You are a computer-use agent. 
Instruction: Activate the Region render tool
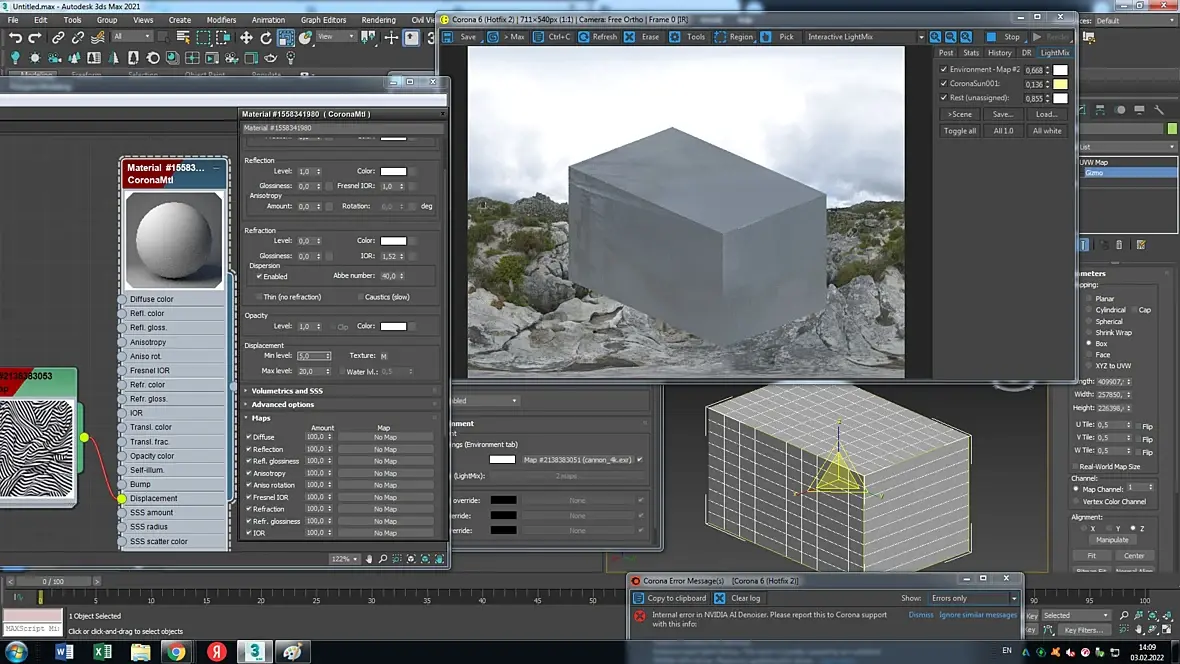(x=721, y=37)
